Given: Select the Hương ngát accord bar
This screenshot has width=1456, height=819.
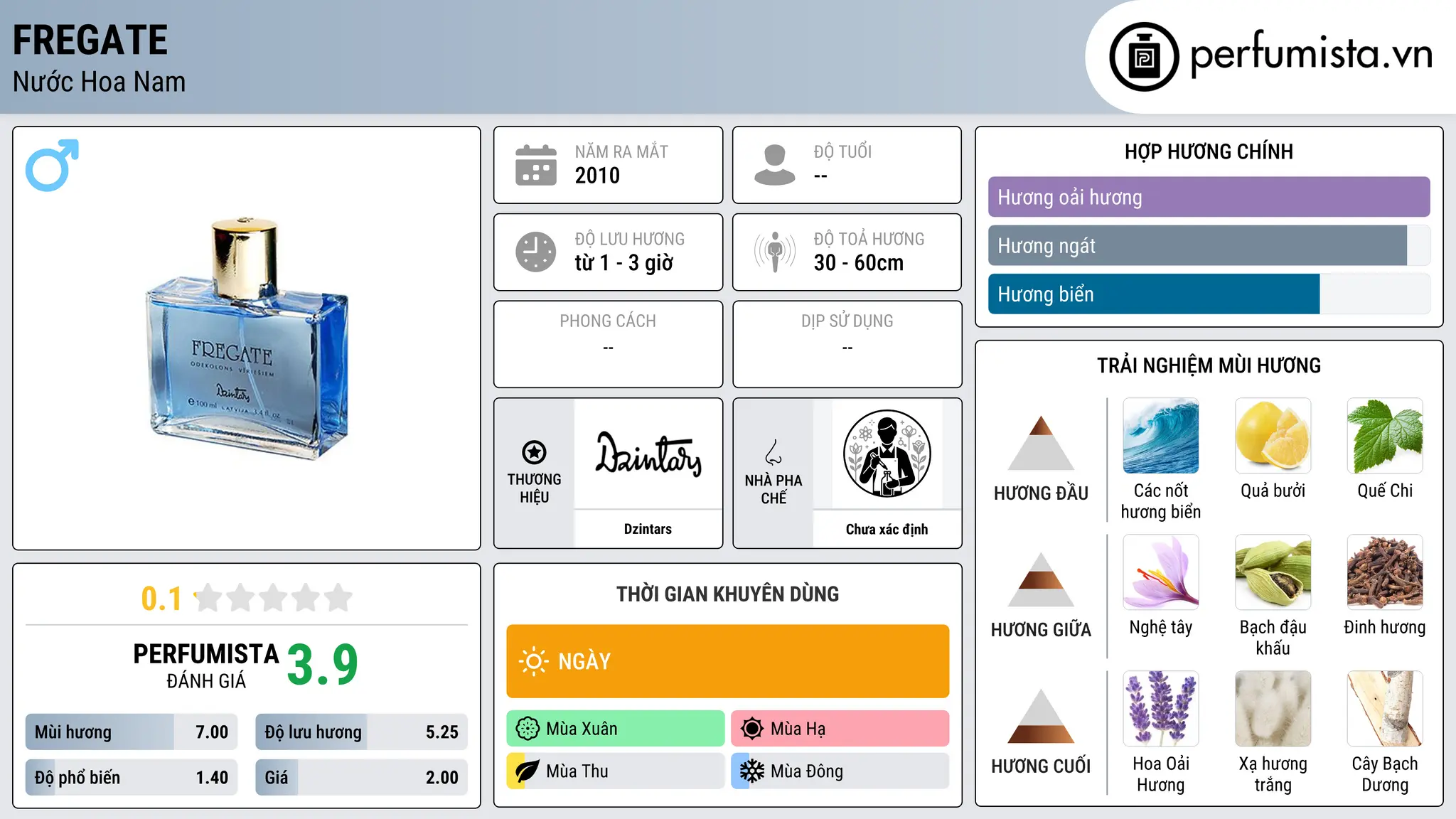Looking at the screenshot, I should pyautogui.click(x=1209, y=245).
